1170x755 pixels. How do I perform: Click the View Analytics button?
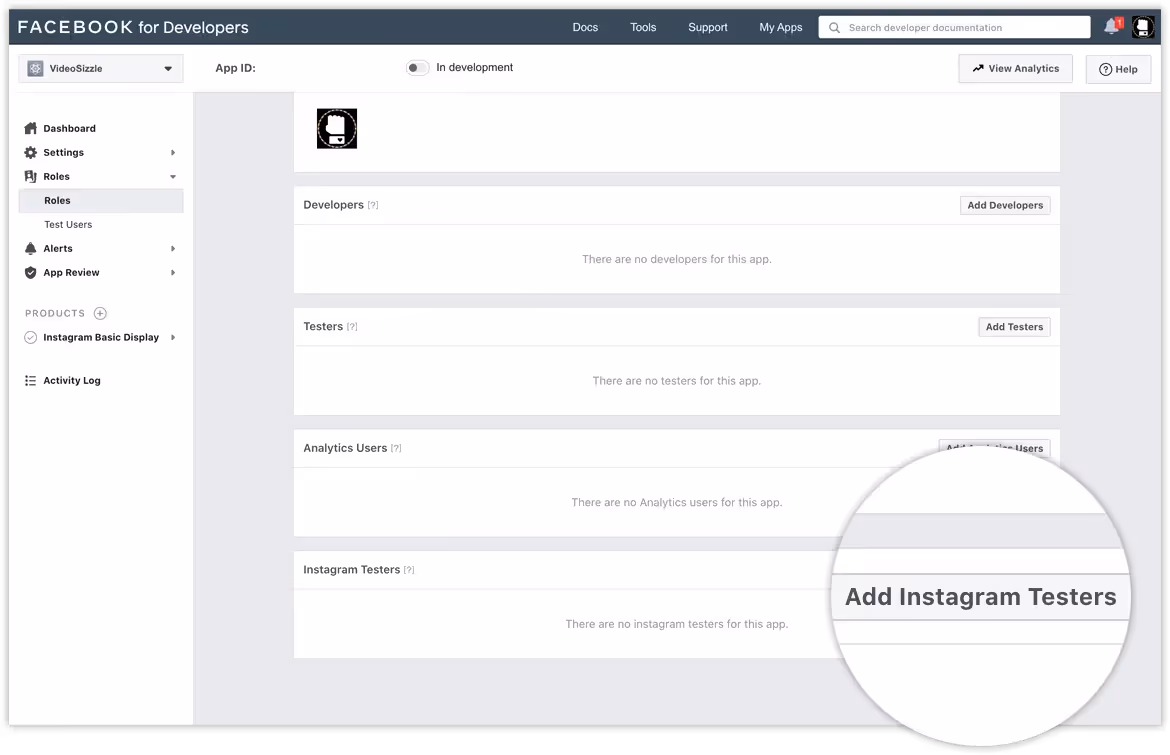click(1016, 69)
